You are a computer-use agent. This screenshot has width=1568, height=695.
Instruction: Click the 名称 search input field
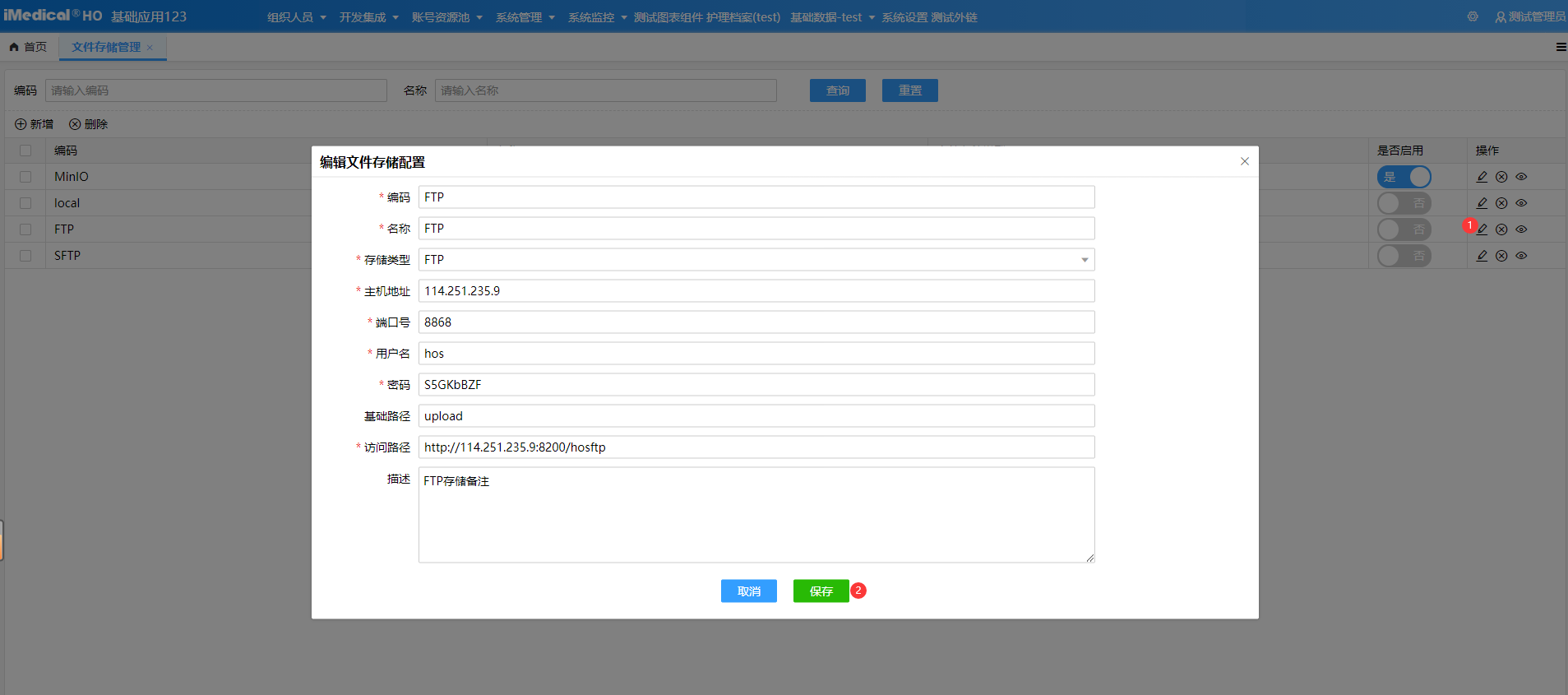(x=606, y=90)
